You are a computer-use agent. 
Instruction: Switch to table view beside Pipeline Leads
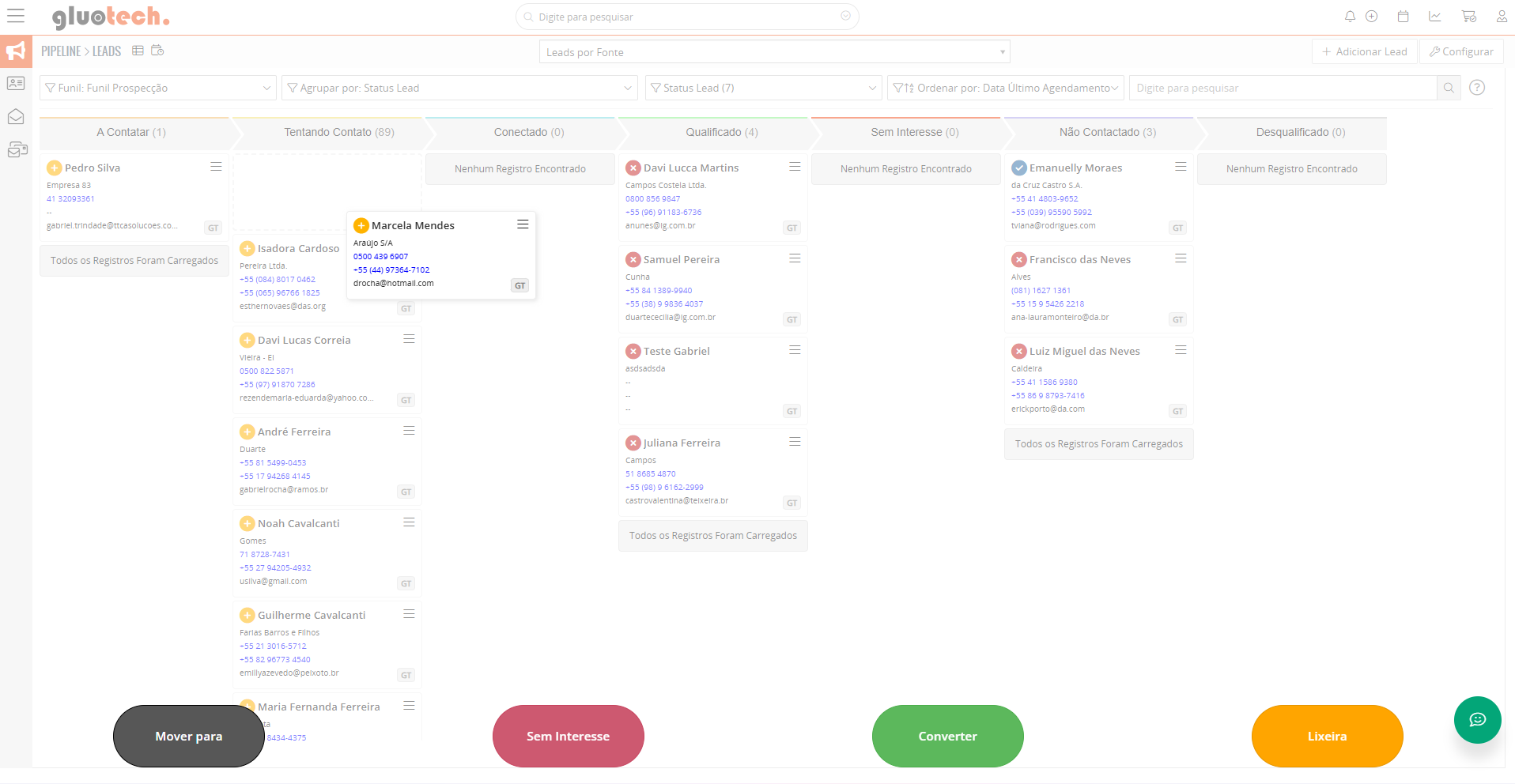138,51
